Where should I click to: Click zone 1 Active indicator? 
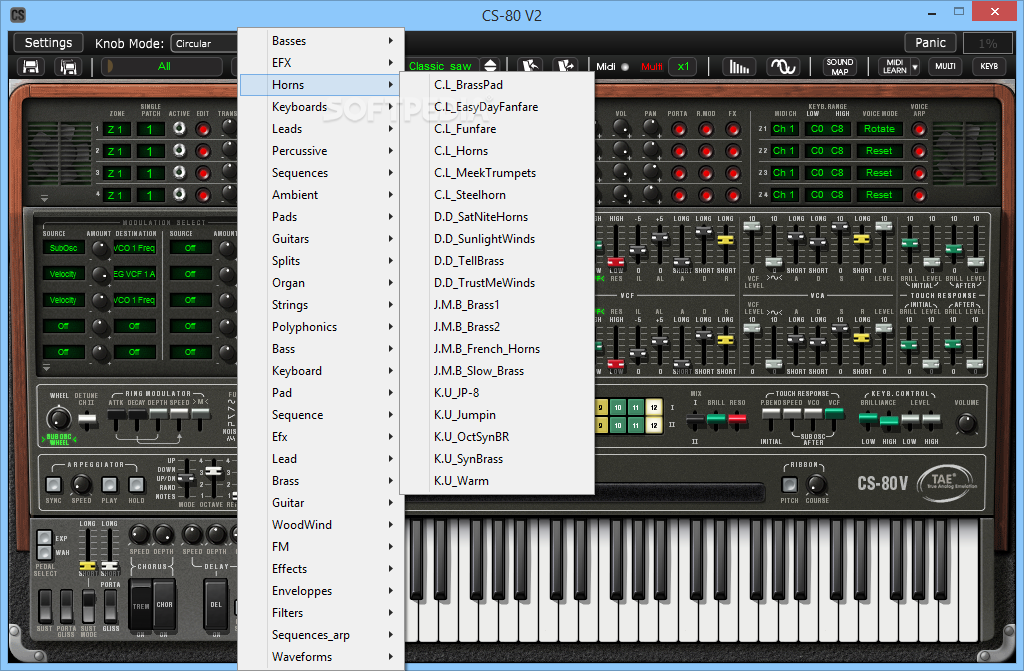point(179,129)
